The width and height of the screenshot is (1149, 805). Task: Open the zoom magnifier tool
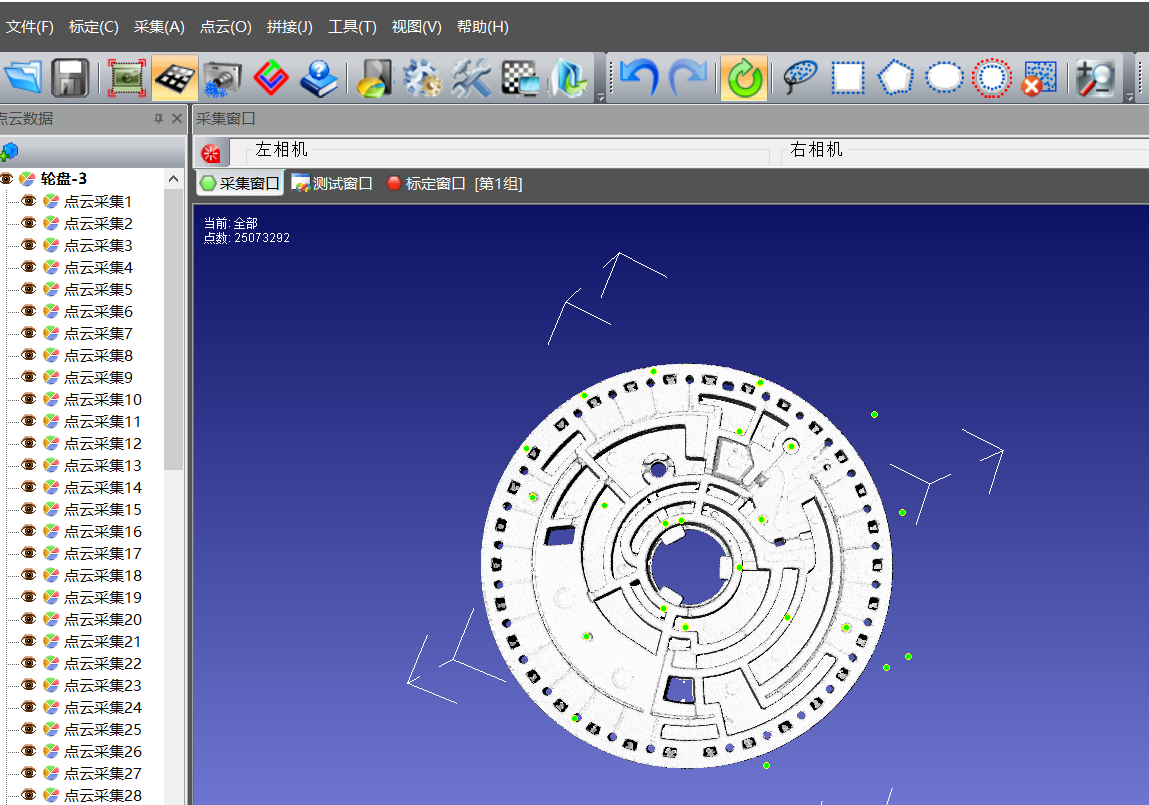[1096, 78]
